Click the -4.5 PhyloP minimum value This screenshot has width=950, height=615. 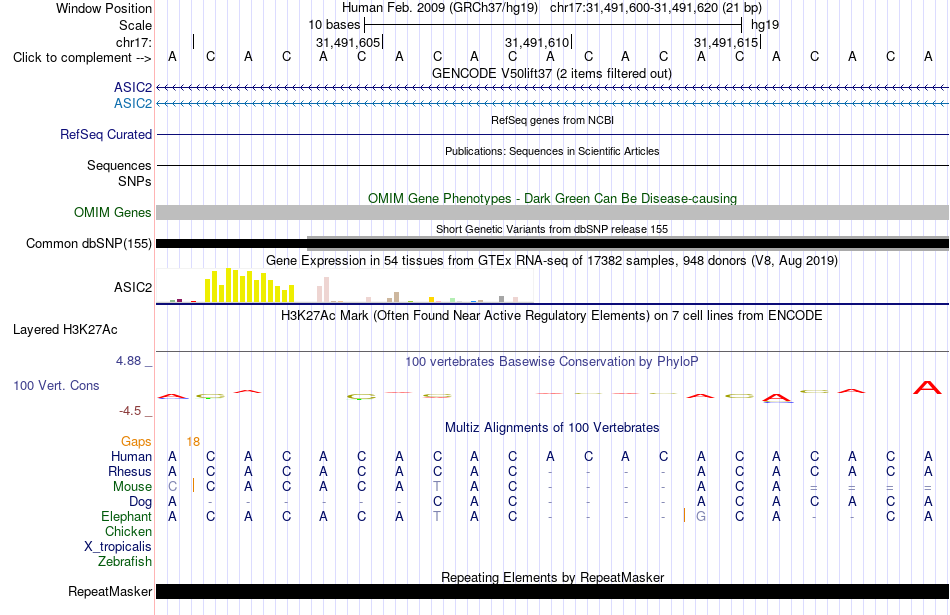coord(130,411)
